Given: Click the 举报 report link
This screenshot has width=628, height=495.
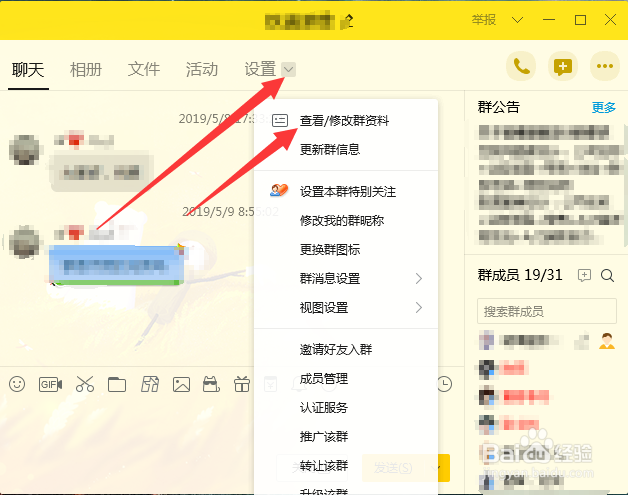Looking at the screenshot, I should [484, 20].
